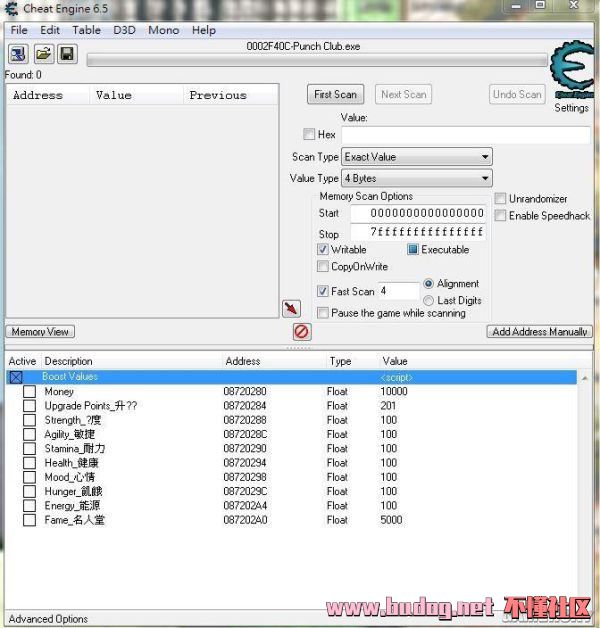
Task: Open Cheat Engine Settings logo
Action: coord(572,68)
